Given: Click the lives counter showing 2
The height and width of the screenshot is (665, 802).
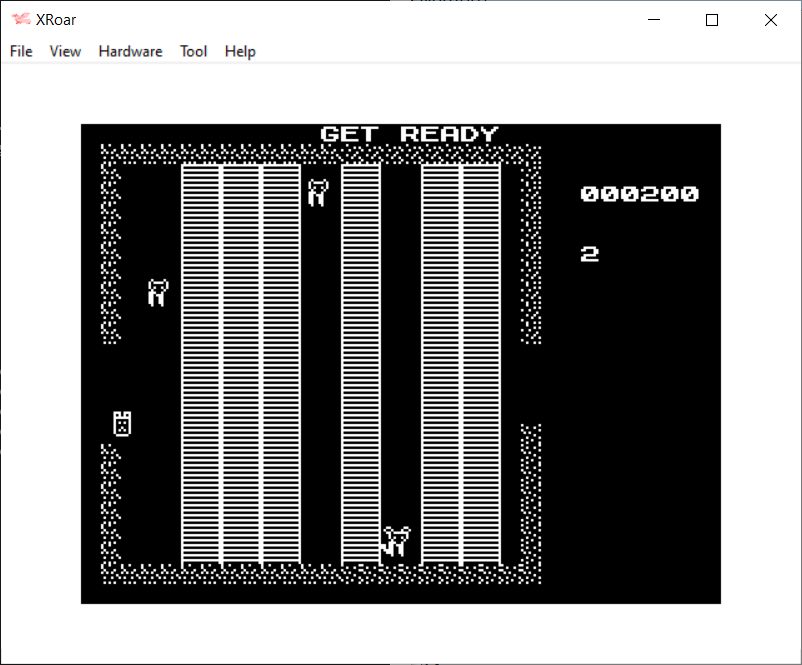Looking at the screenshot, I should (590, 254).
